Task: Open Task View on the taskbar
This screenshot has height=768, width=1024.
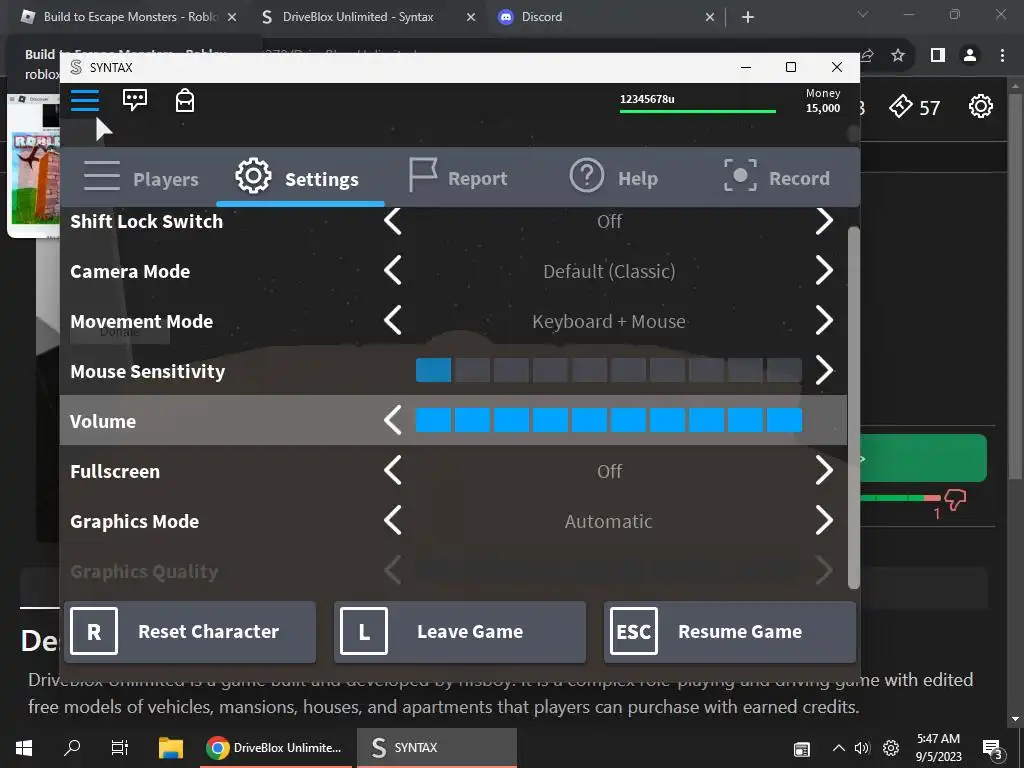Action: tap(120, 748)
